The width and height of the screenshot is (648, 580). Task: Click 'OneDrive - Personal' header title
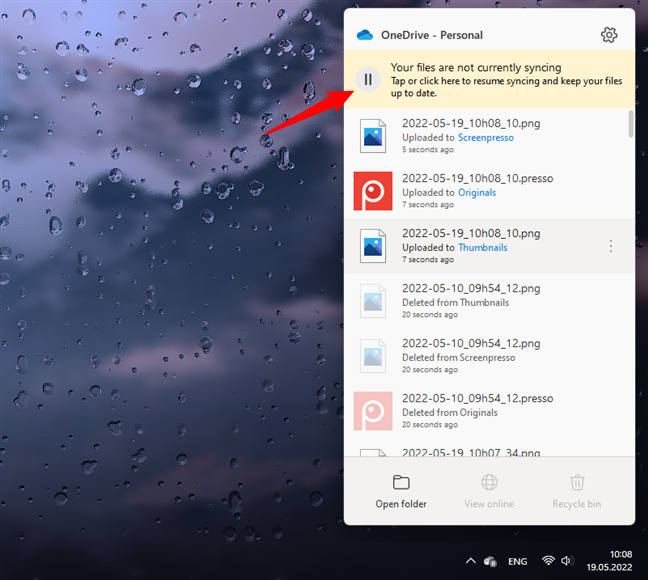point(431,35)
